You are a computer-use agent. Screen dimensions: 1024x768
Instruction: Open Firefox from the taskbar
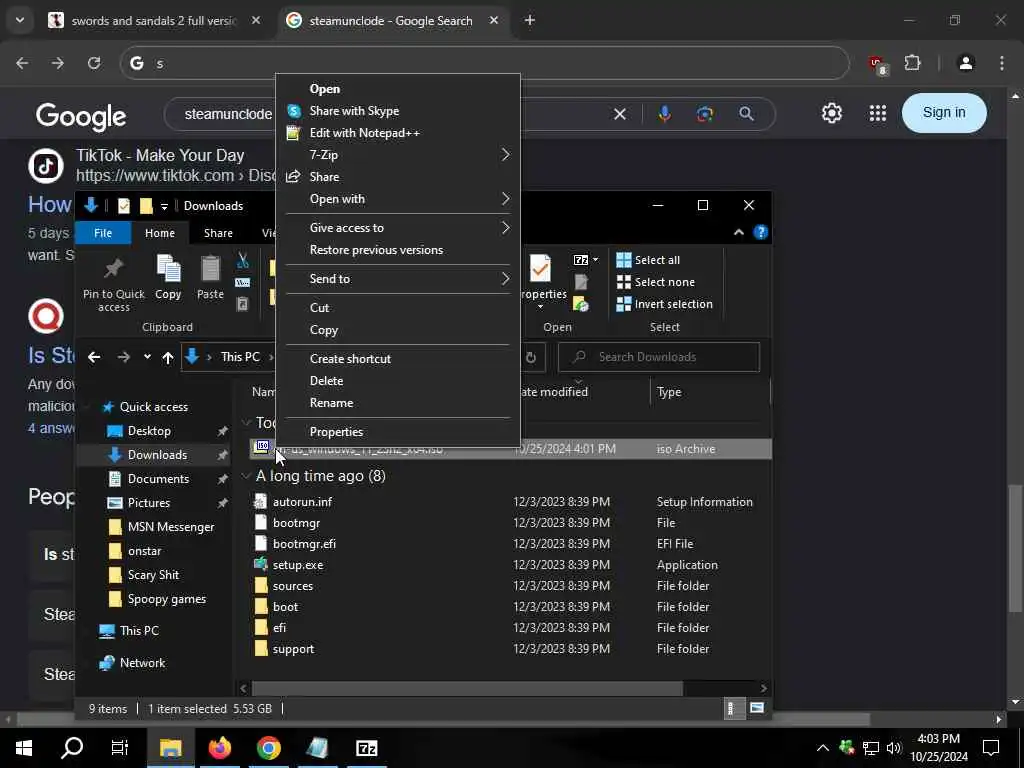[220, 748]
